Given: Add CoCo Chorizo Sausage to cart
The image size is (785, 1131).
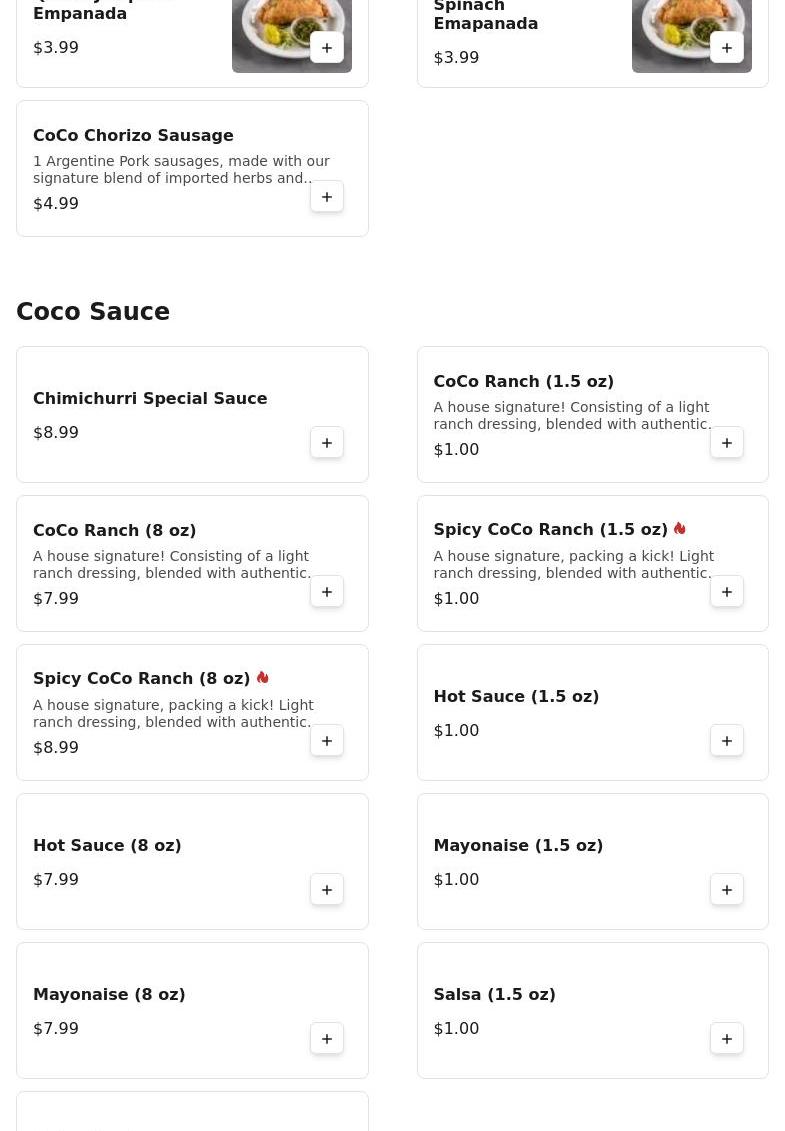Looking at the screenshot, I should point(327,197).
